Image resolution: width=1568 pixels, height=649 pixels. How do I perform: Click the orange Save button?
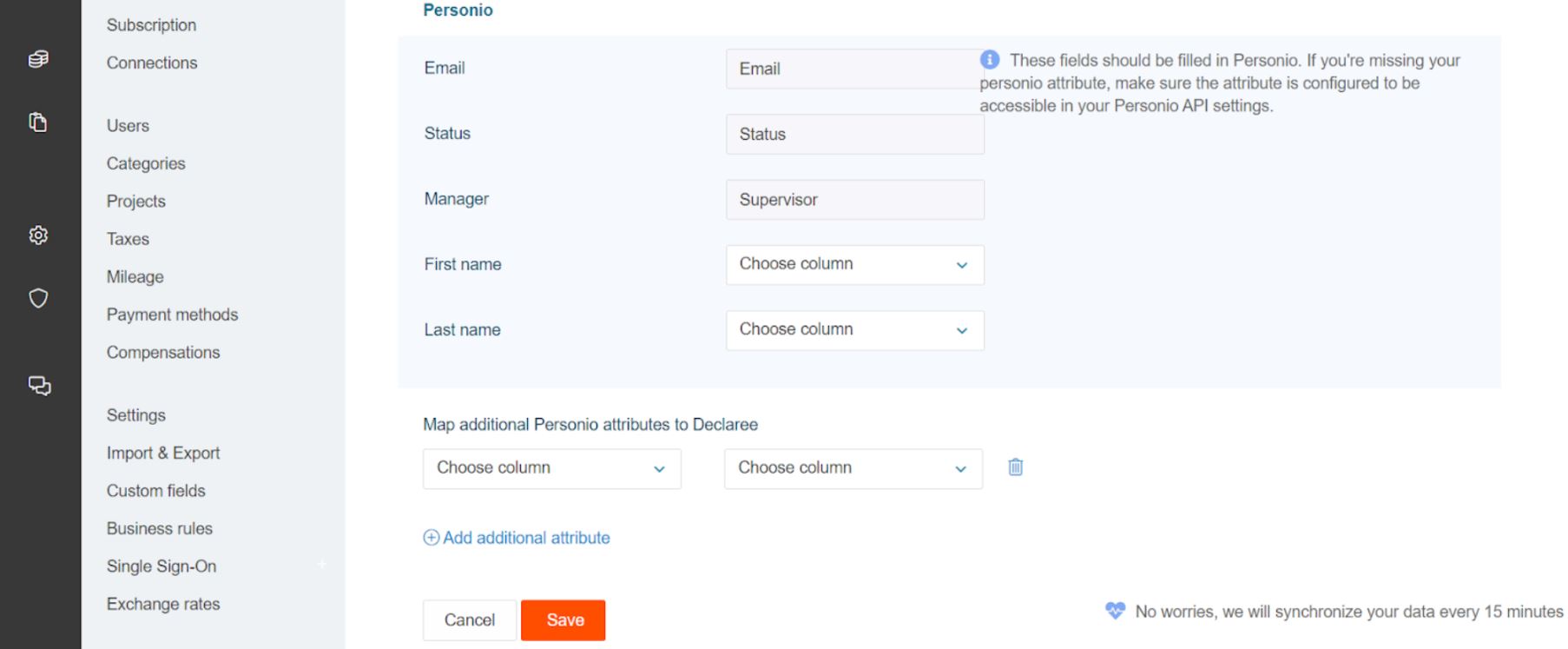pos(563,620)
